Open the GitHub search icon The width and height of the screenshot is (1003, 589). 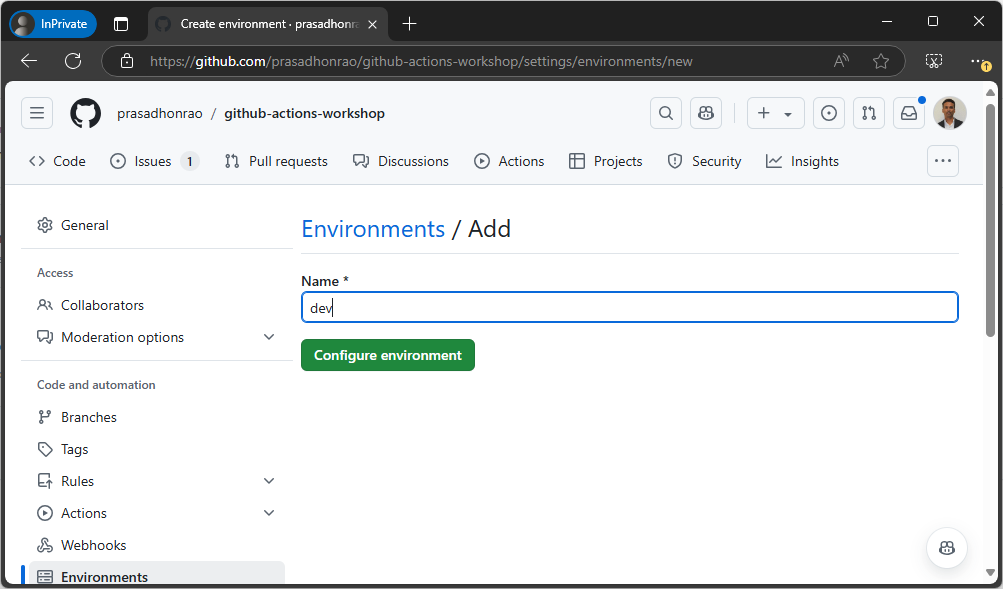coord(666,113)
